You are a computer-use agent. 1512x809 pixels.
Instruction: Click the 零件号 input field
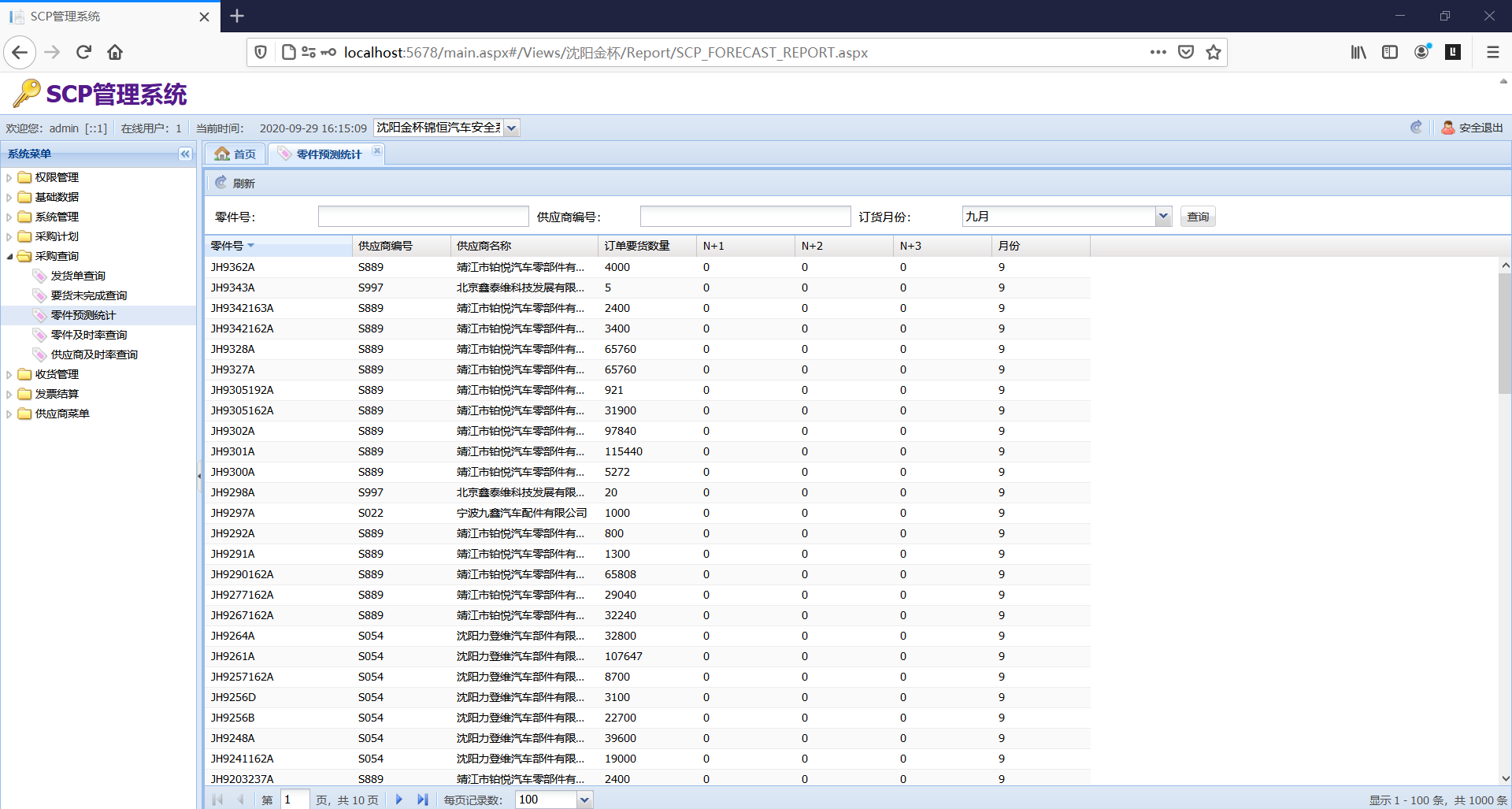coord(423,217)
